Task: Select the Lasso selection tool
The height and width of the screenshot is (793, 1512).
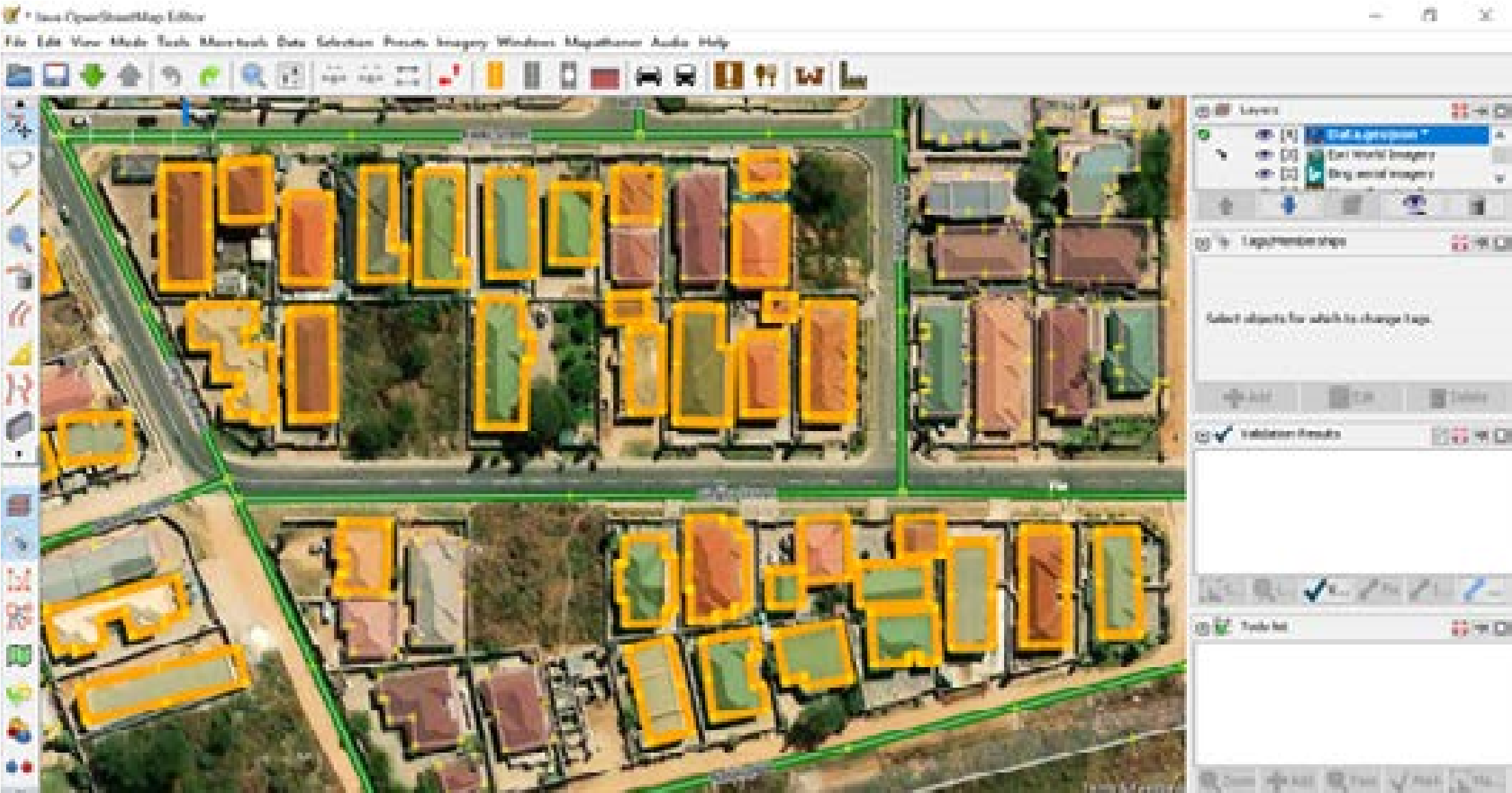Action: click(x=21, y=163)
